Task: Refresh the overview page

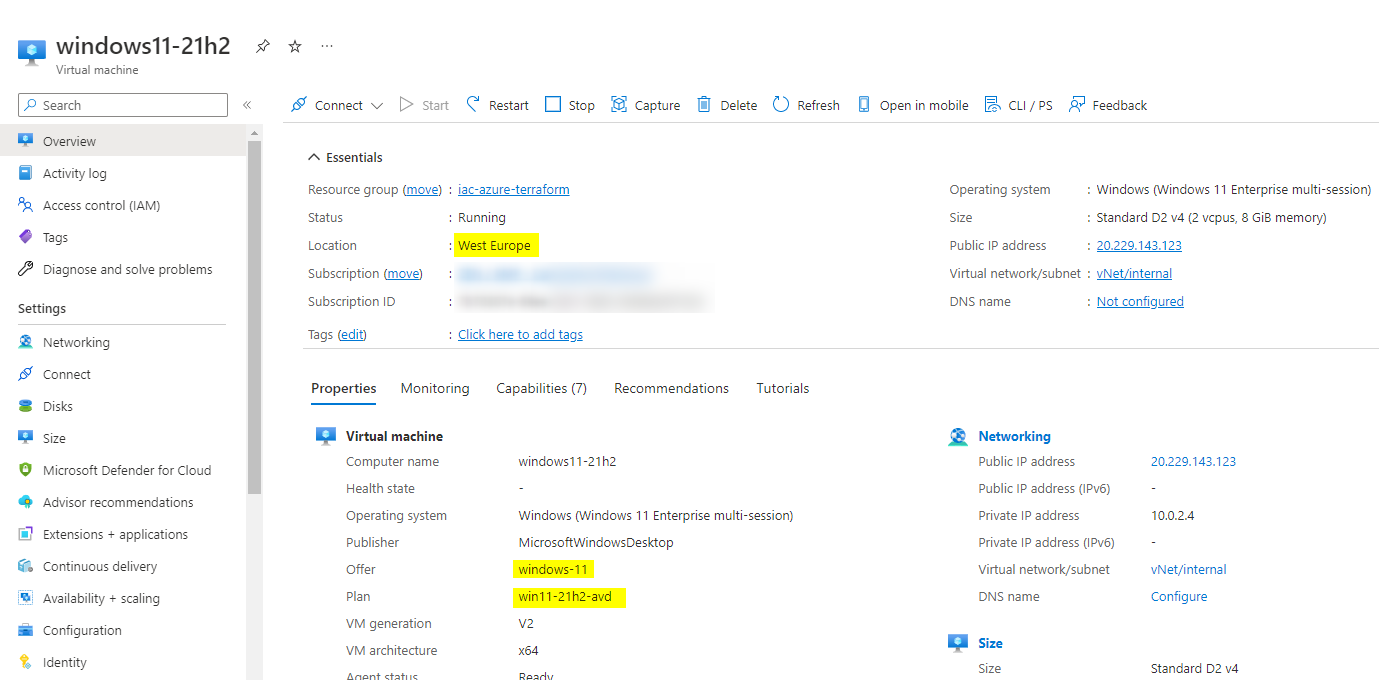Action: point(806,105)
